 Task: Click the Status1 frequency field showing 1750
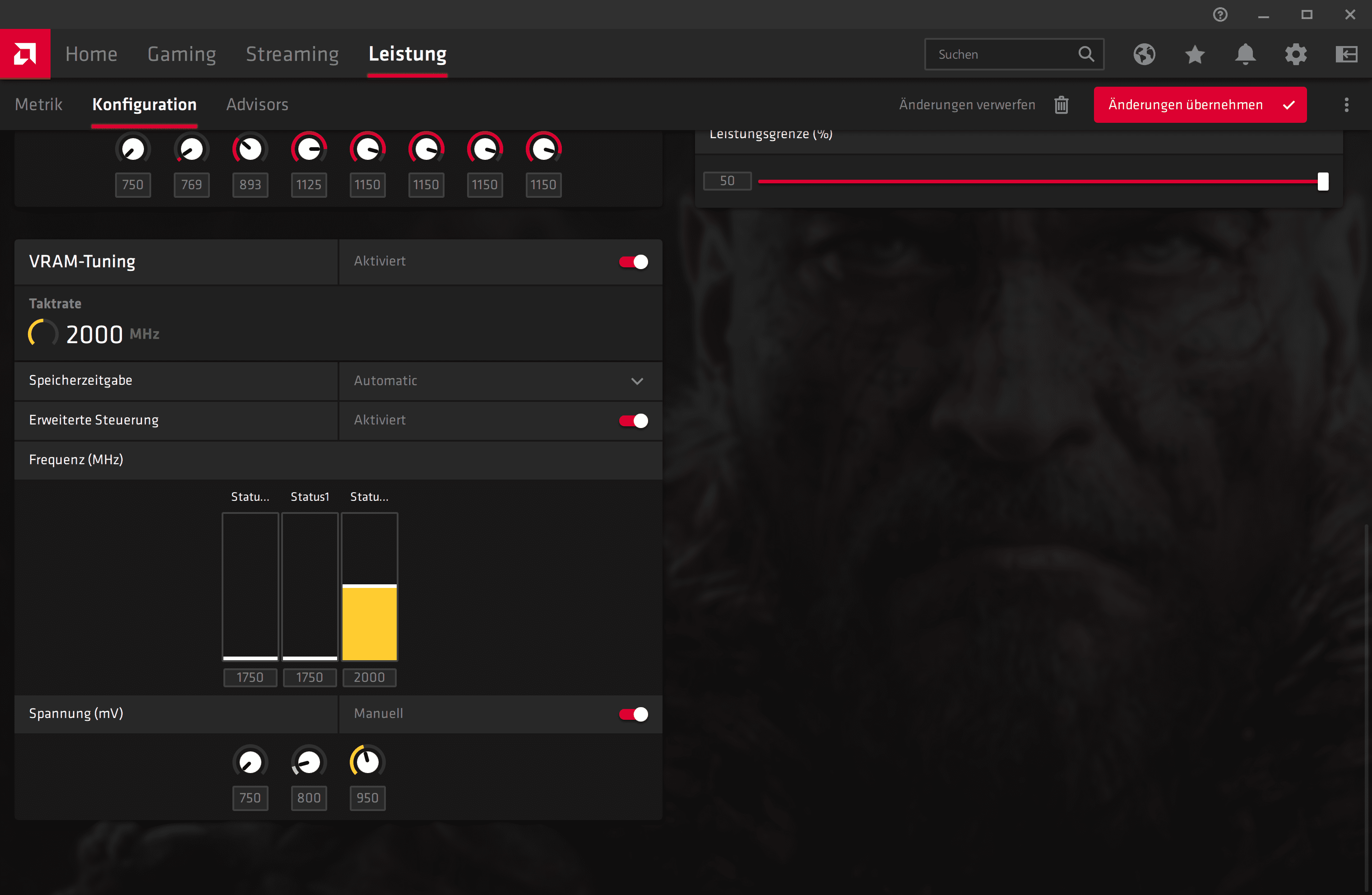pyautogui.click(x=310, y=678)
